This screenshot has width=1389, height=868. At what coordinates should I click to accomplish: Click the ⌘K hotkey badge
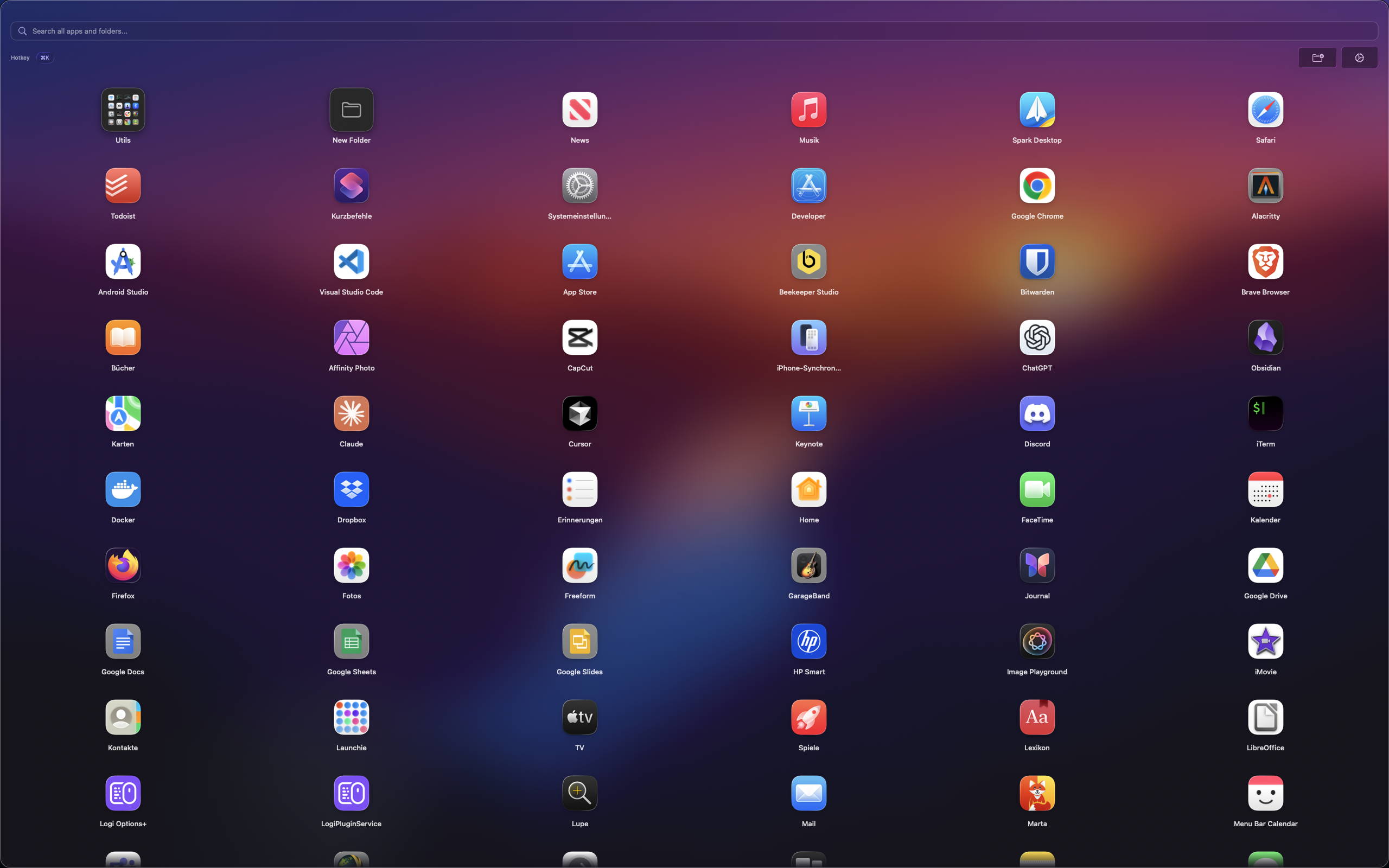pos(45,58)
